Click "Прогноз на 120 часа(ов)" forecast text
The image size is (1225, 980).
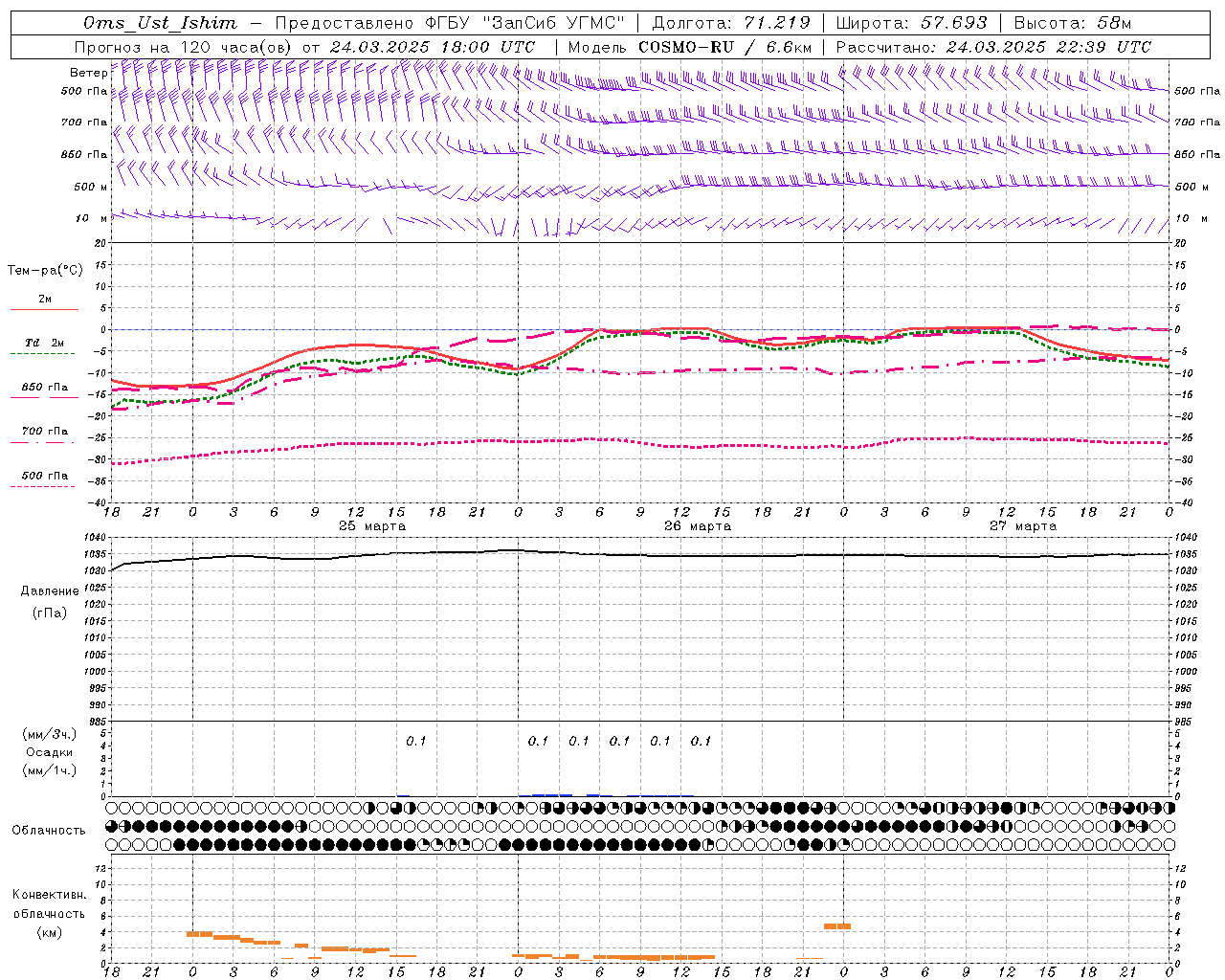[184, 47]
